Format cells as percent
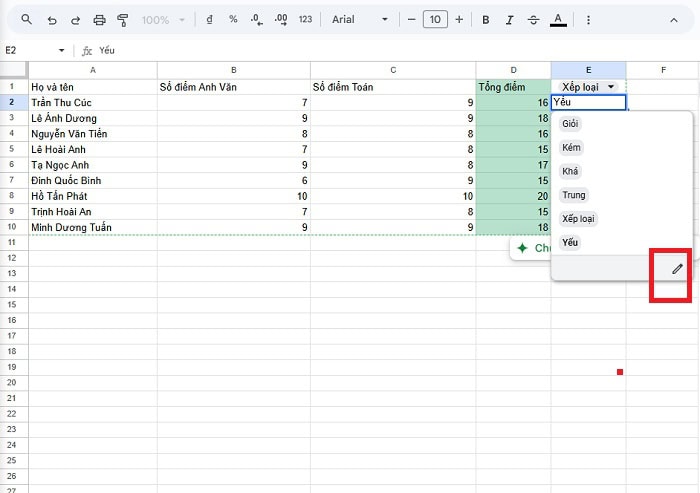Screen dimensions: 700x493 pos(233,19)
